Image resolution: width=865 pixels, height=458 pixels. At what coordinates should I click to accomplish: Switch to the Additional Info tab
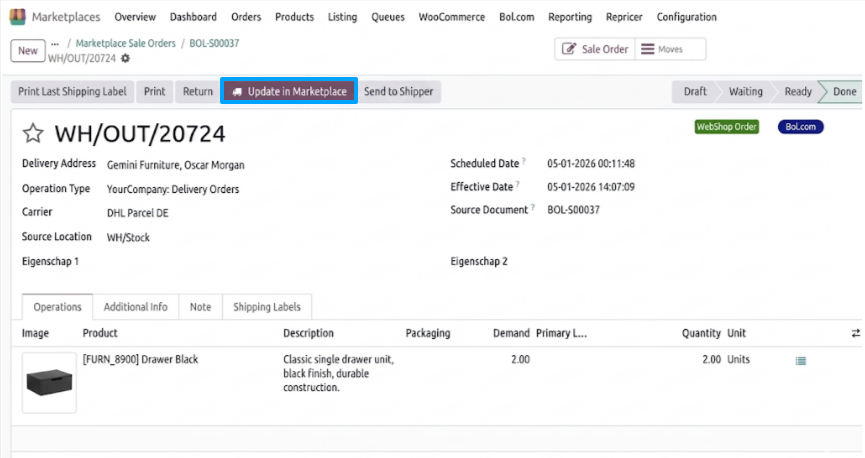136,307
